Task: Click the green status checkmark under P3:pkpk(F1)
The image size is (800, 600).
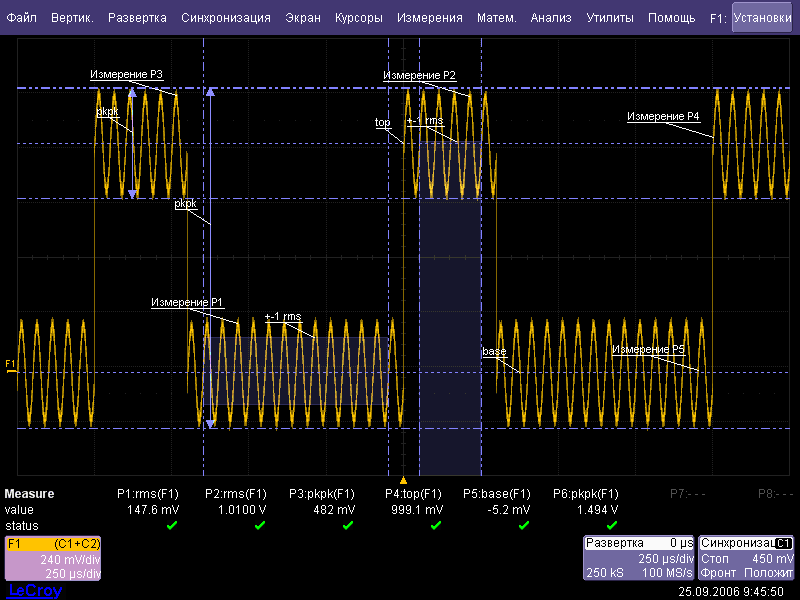Action: coord(348,525)
